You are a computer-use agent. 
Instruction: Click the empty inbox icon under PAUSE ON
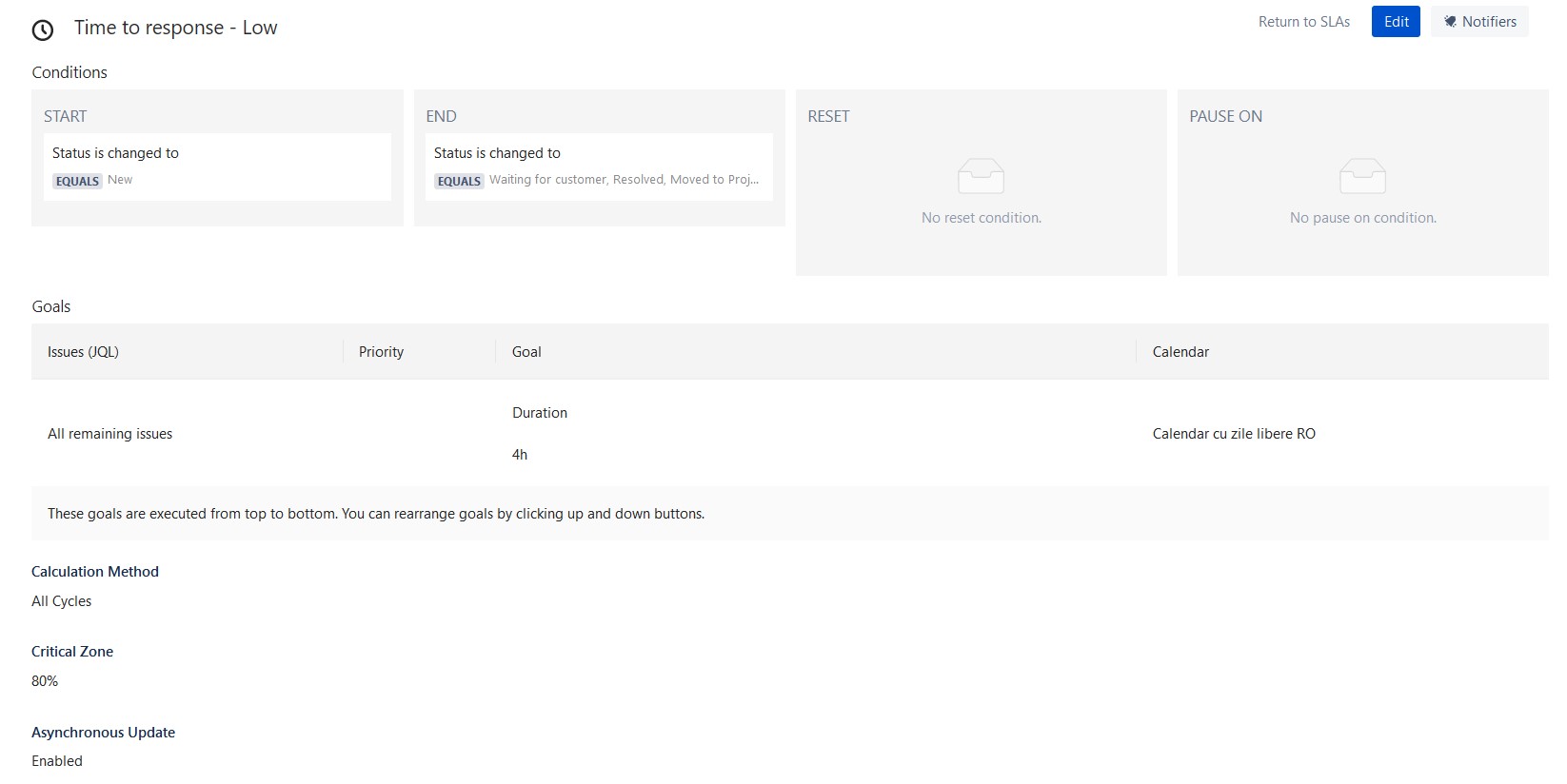pos(1362,176)
